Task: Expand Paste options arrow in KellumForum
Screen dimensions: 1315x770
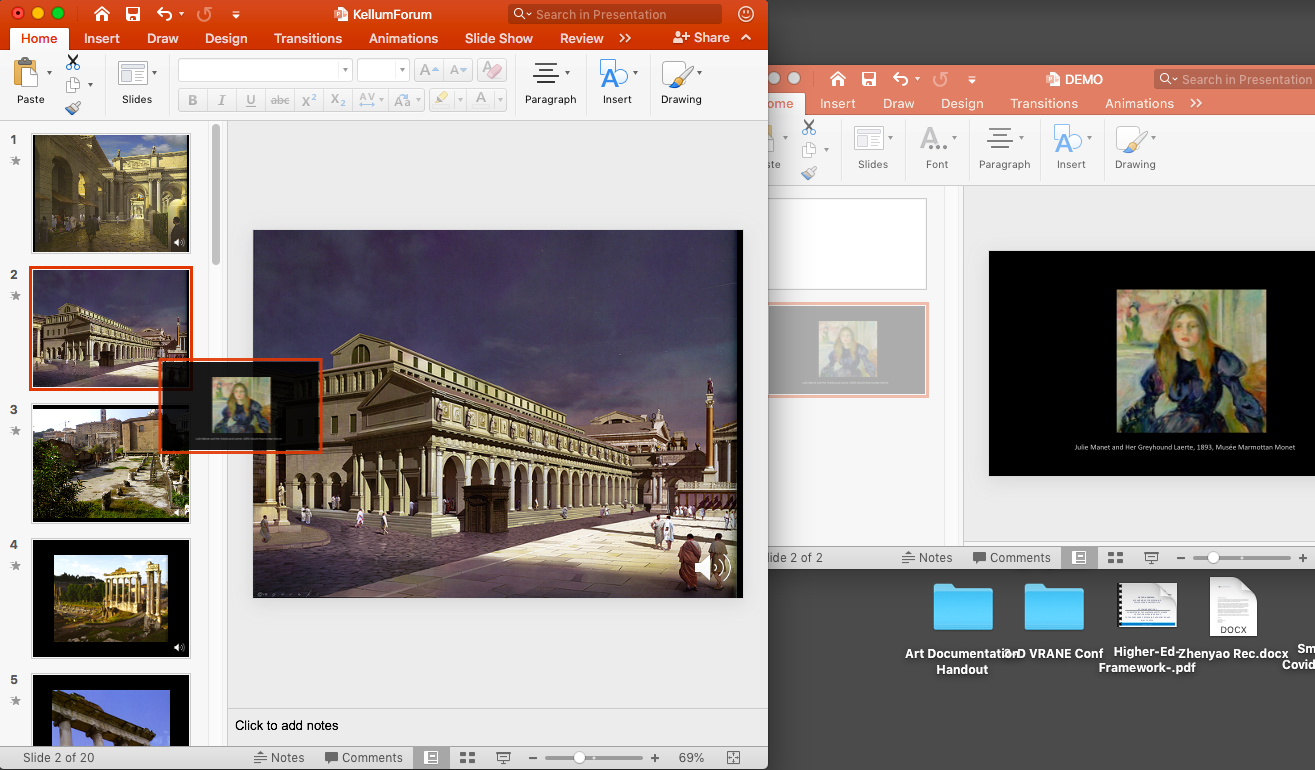Action: [x=49, y=73]
